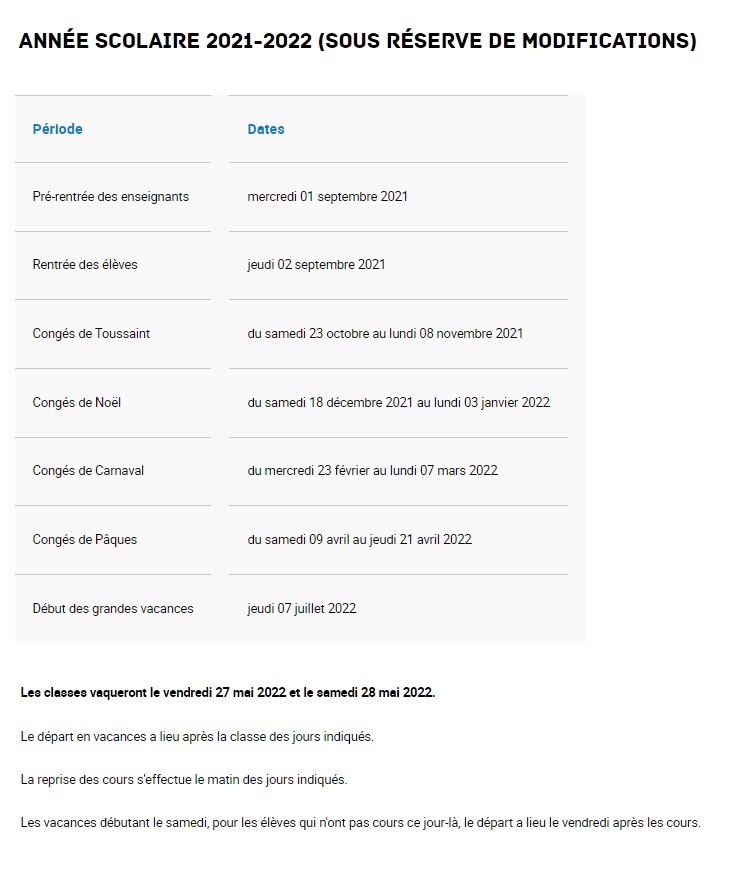Click the Congés de Toussaint label
740x888 pixels.
pyautogui.click(x=91, y=334)
